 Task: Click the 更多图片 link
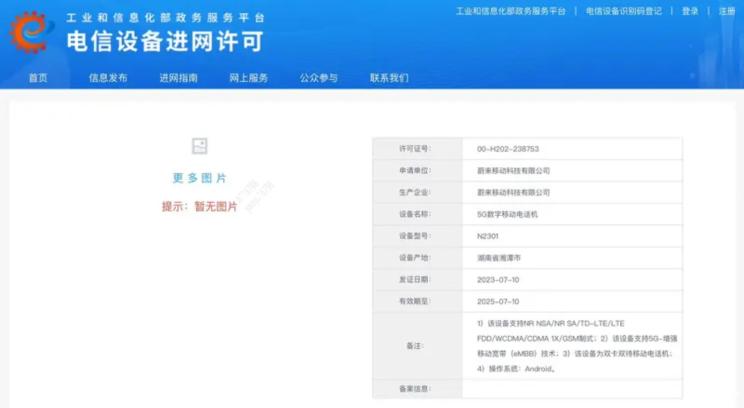click(x=199, y=178)
